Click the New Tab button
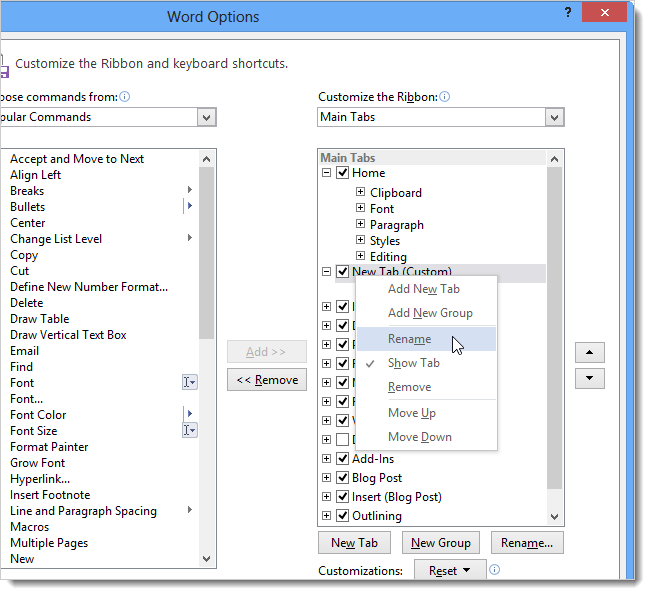The height and width of the screenshot is (595, 650). pos(354,543)
